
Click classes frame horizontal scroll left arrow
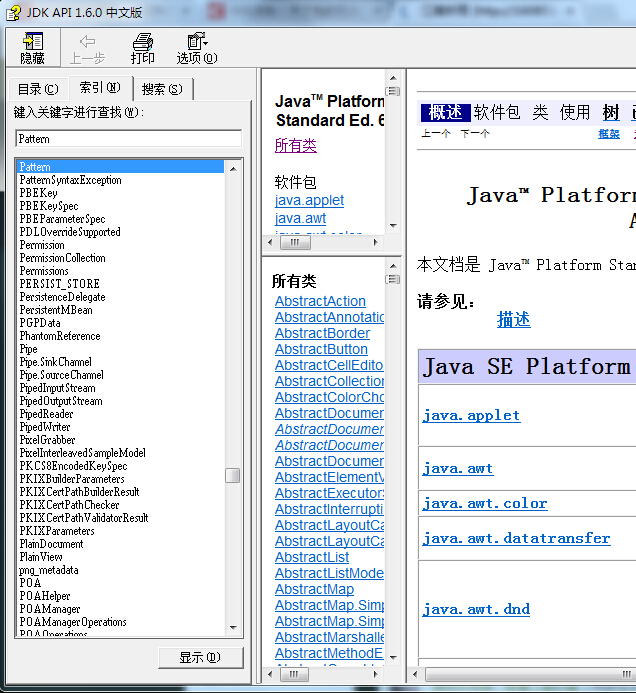click(270, 674)
